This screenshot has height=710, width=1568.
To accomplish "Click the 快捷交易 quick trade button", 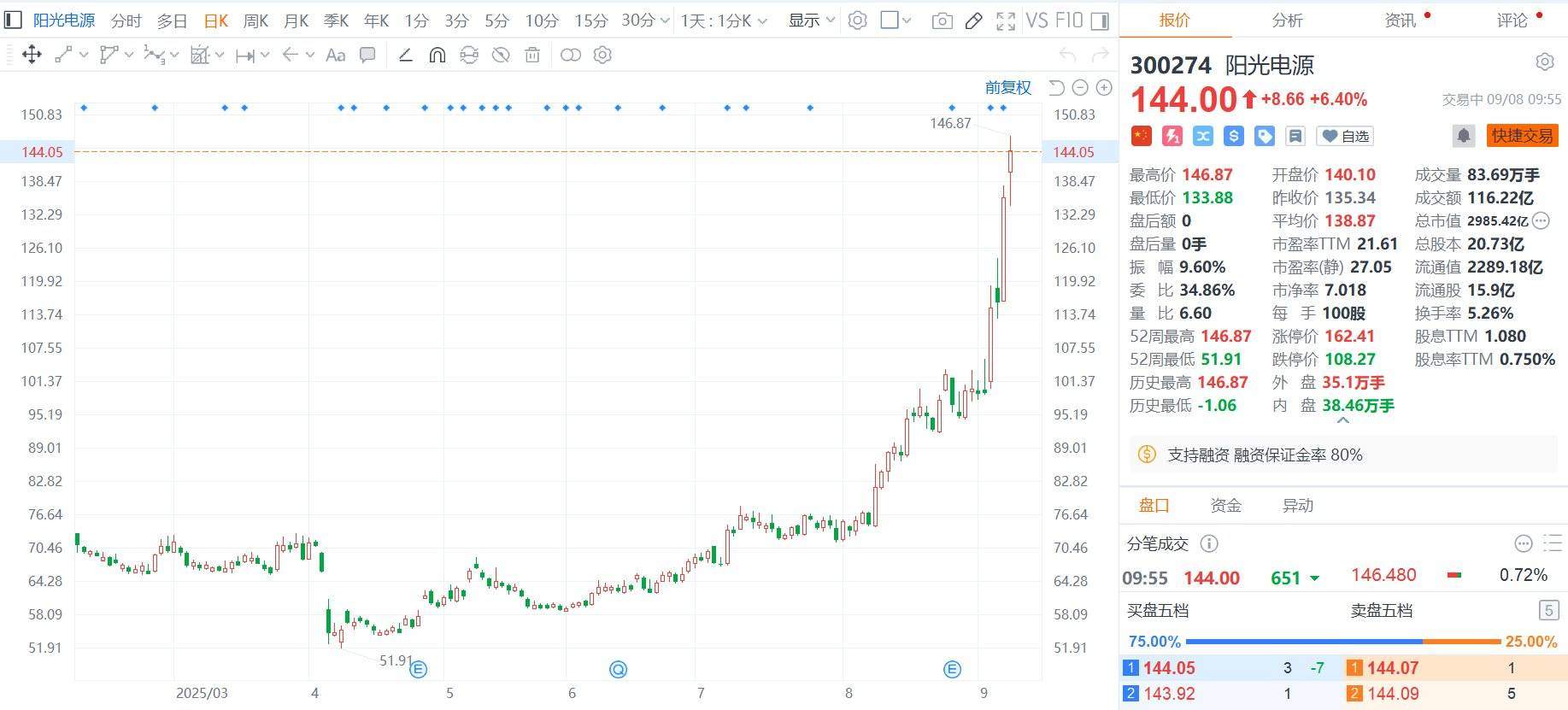I will point(1522,136).
